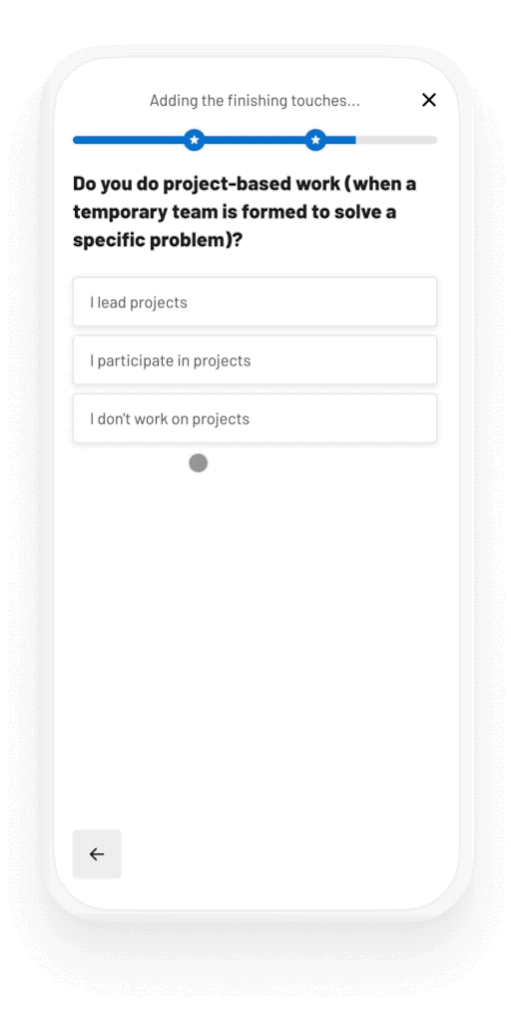Click the first star milestone on progress bar

coord(194,140)
